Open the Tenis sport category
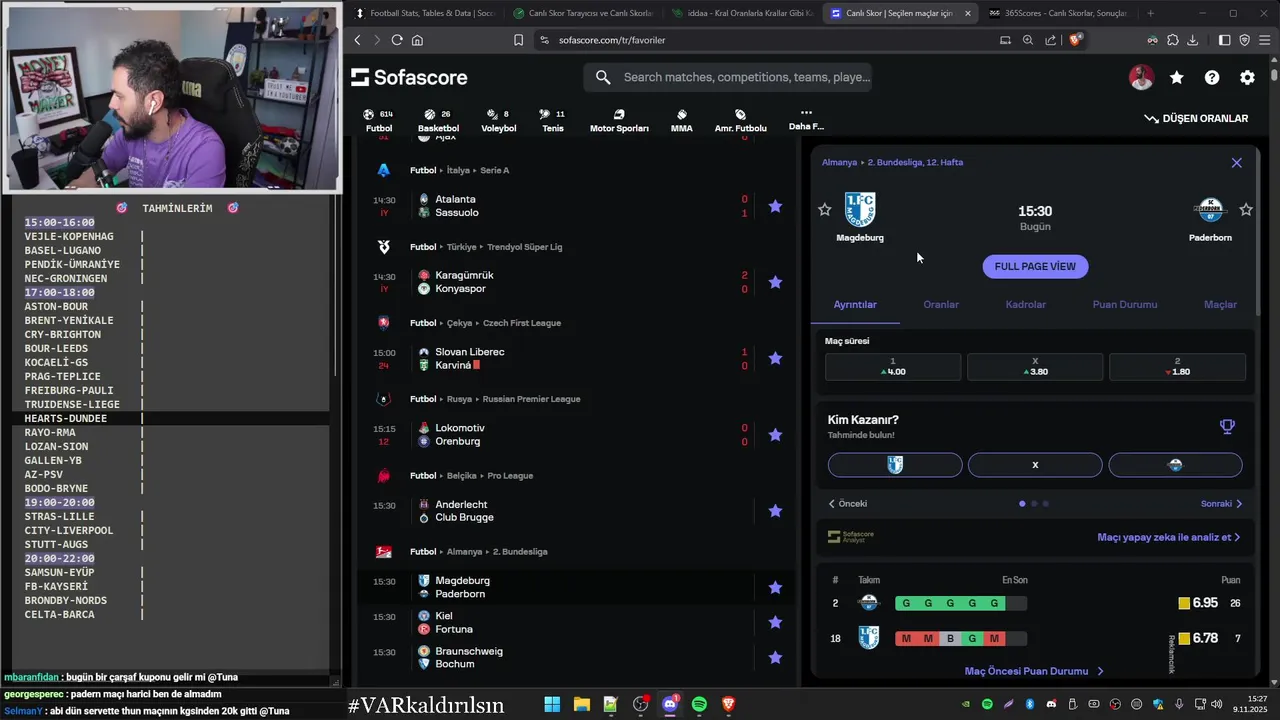Screen dimensions: 1280x720 click(553, 121)
